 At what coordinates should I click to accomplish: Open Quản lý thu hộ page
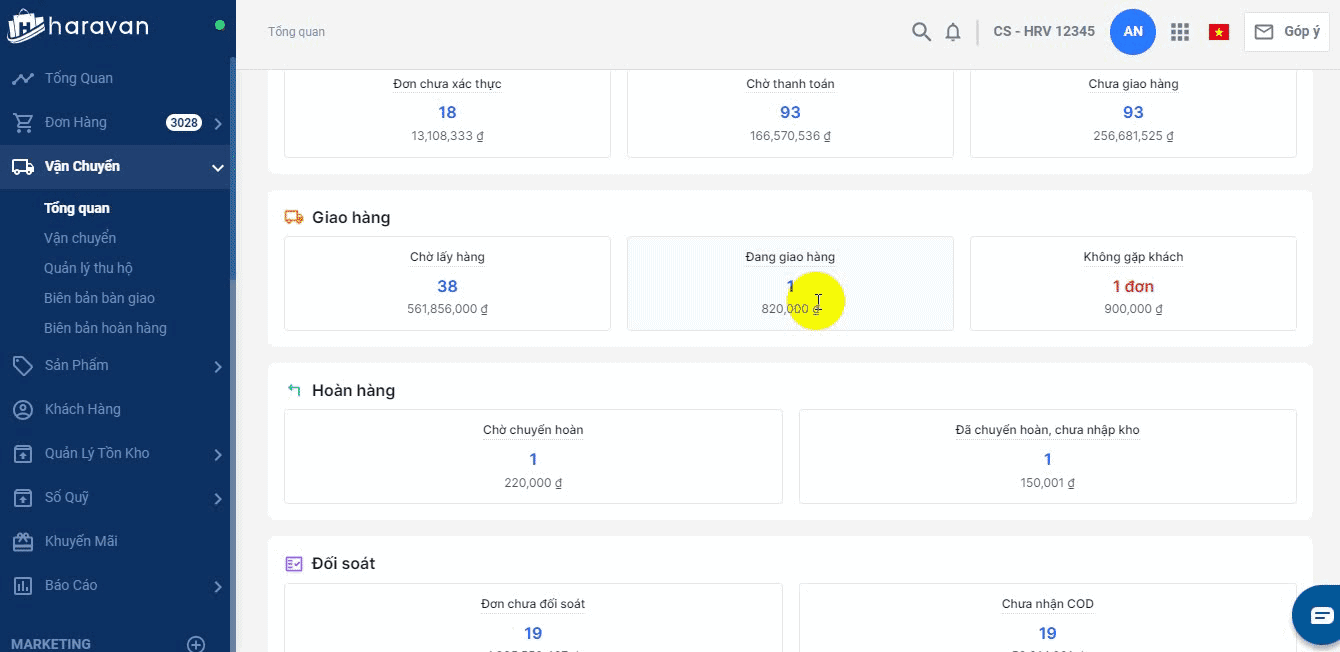click(88, 268)
